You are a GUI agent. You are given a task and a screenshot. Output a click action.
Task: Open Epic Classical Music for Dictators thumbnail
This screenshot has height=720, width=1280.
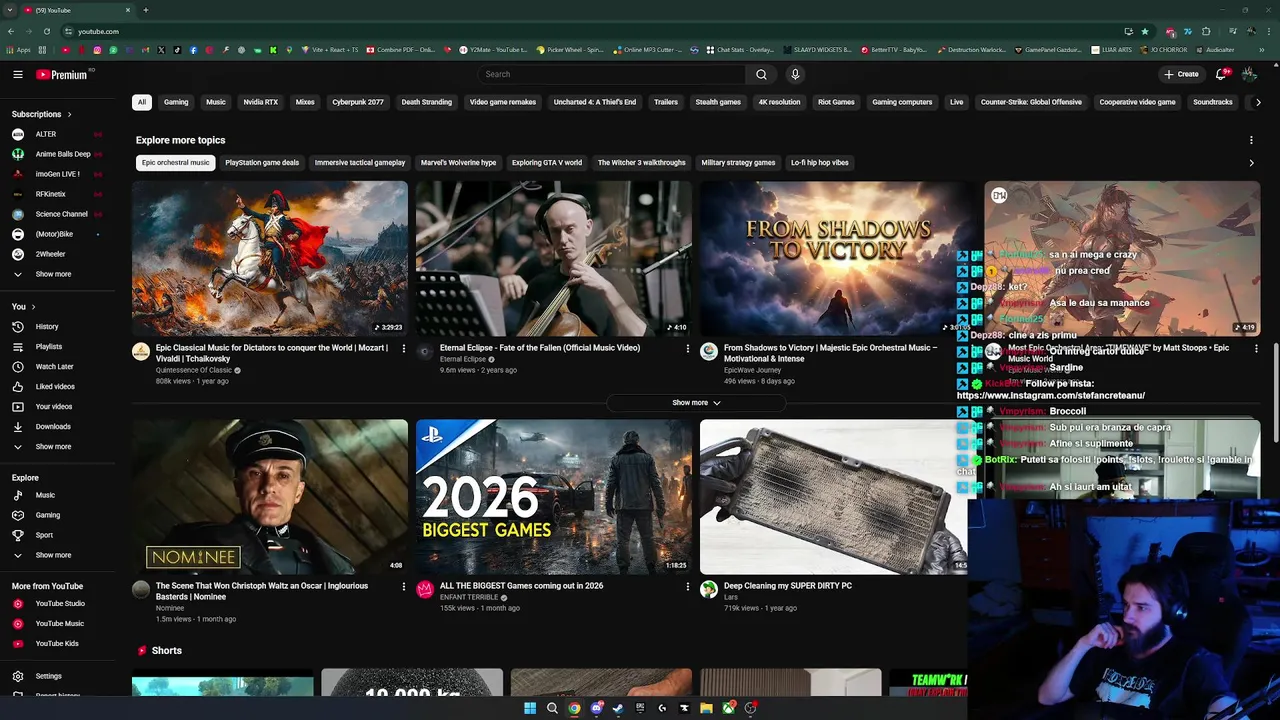click(x=270, y=258)
